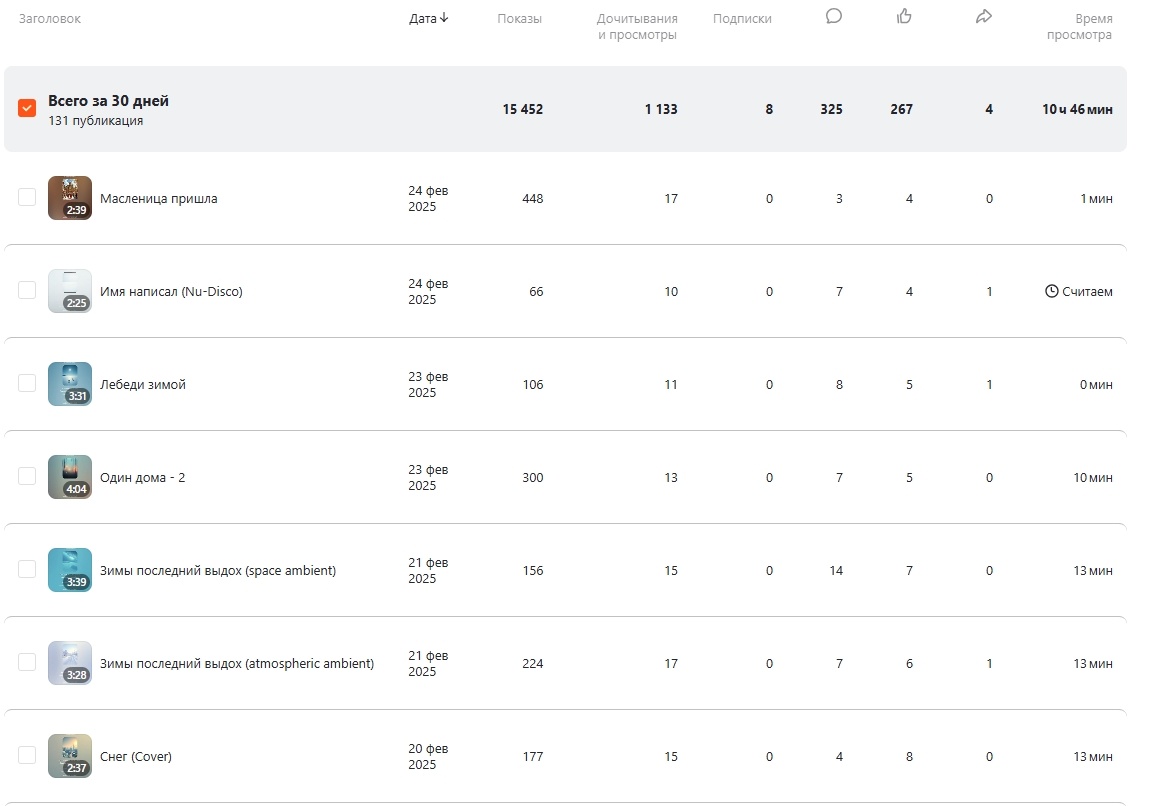Open the Имя написал (Nu-Disco) thumbnail
This screenshot has width=1152, height=806.
tap(70, 291)
